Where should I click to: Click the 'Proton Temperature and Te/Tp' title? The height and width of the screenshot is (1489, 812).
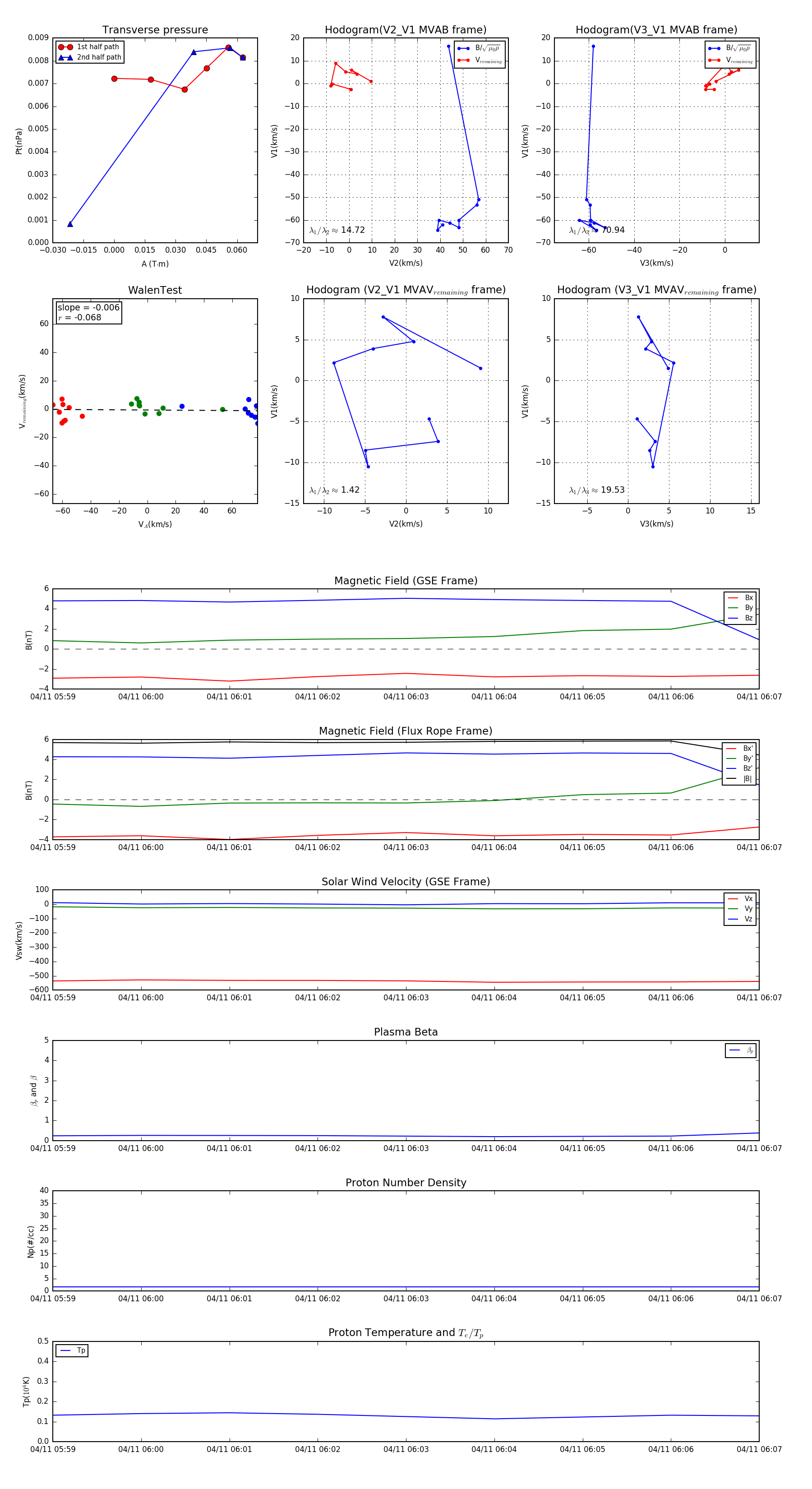click(x=406, y=1333)
